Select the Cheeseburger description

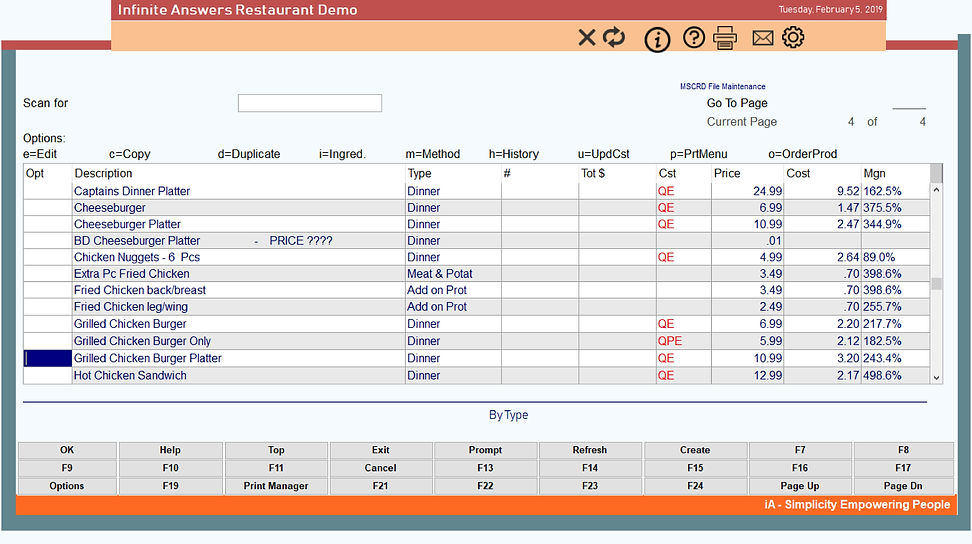click(x=110, y=208)
